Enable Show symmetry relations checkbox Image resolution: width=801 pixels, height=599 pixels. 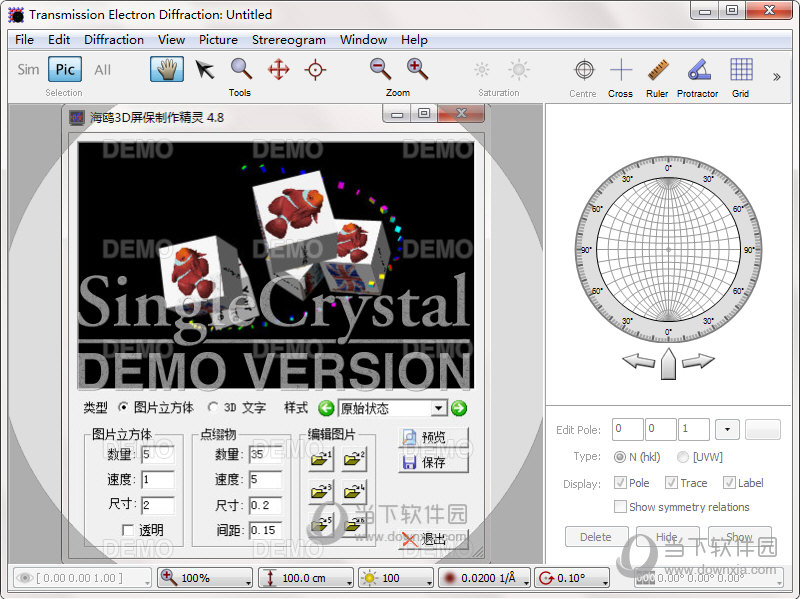pos(620,507)
